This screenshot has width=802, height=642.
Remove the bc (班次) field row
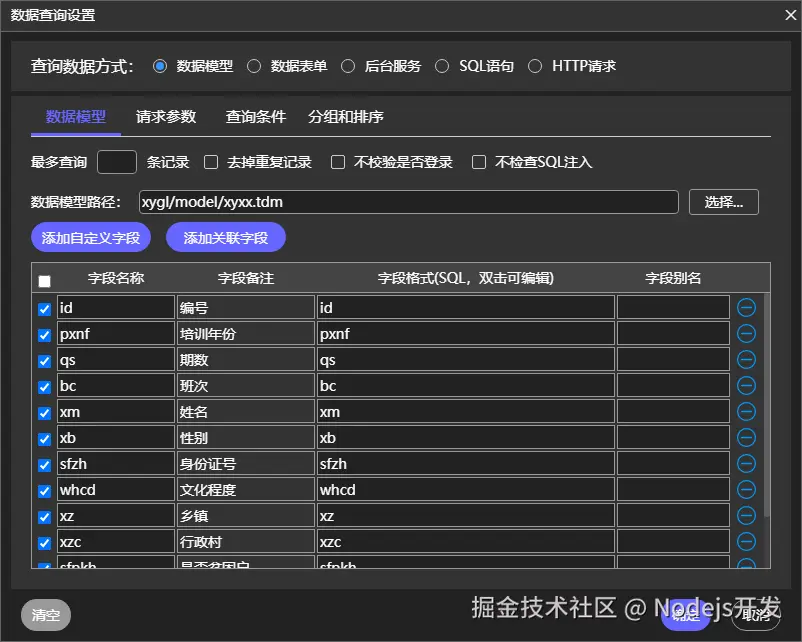[x=746, y=385]
